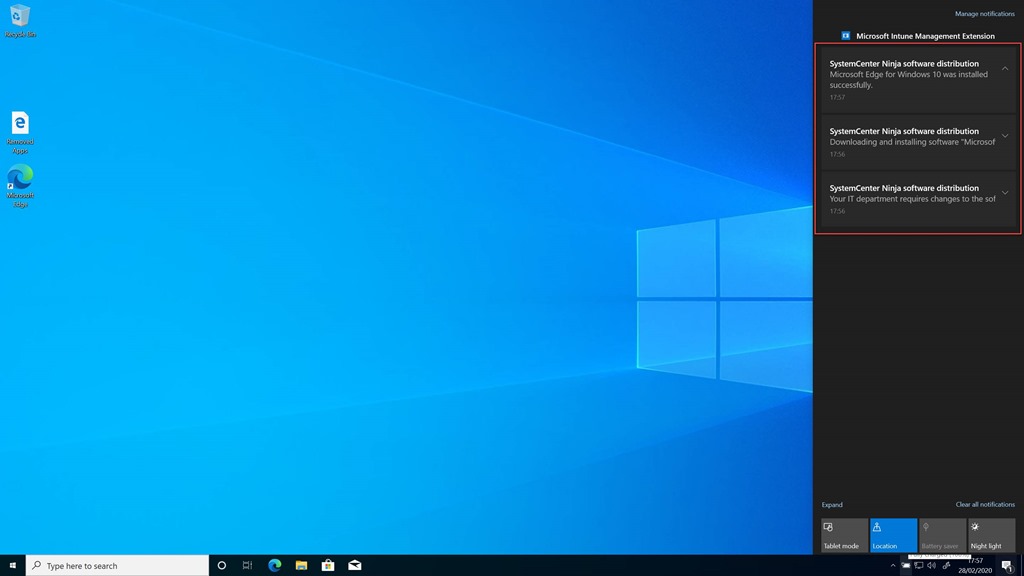This screenshot has width=1024, height=576.
Task: Open Task View in the taskbar
Action: [247, 565]
